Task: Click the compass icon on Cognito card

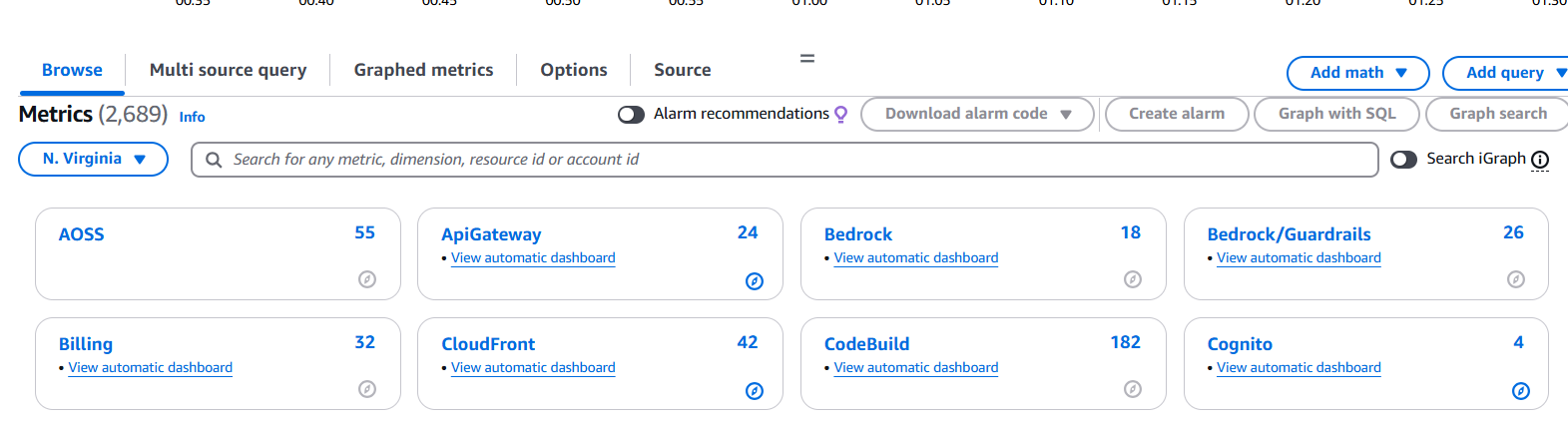Action: tap(1521, 391)
